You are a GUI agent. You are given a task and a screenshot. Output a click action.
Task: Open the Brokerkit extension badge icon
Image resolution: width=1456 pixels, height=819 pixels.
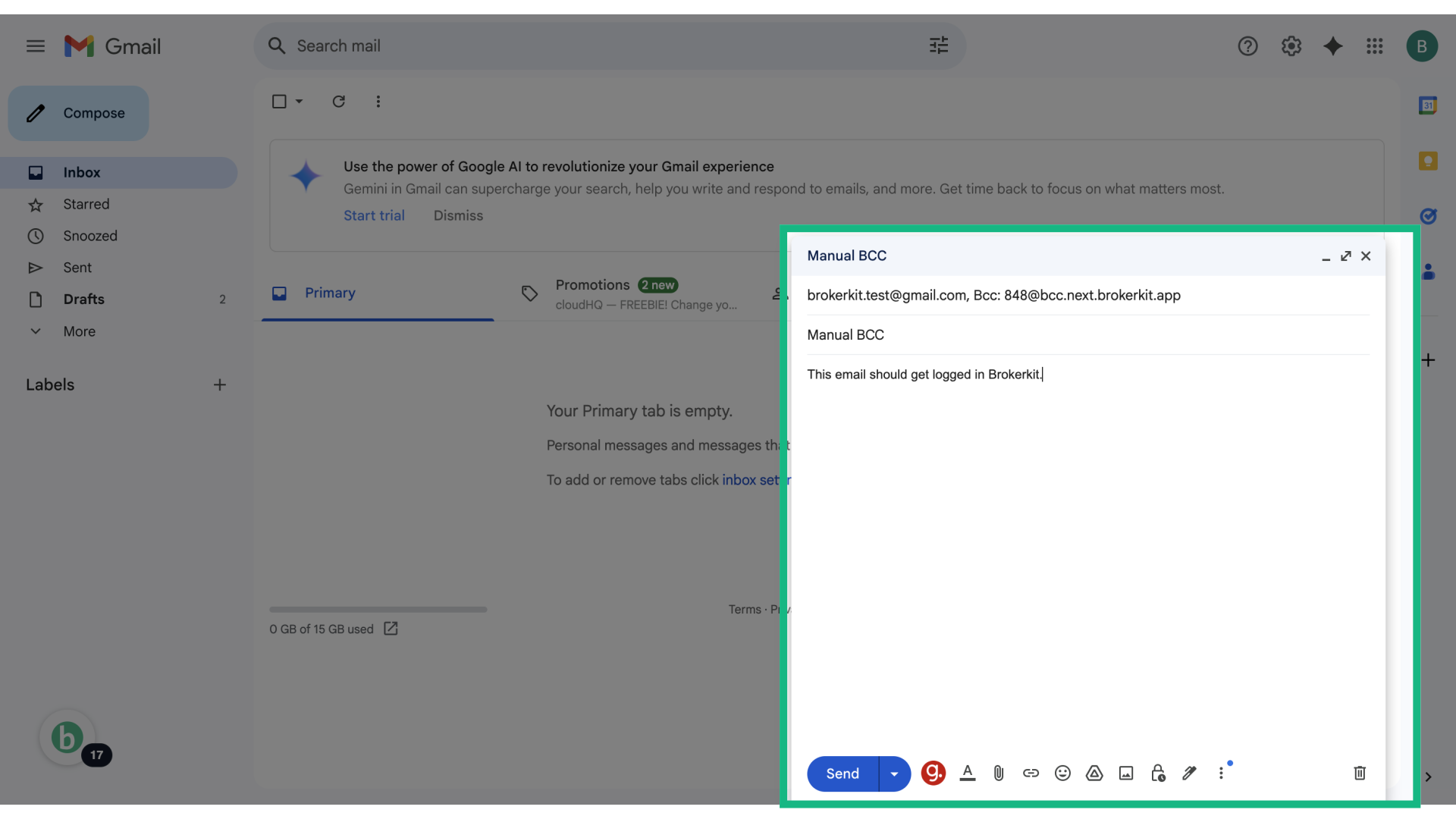(x=67, y=737)
